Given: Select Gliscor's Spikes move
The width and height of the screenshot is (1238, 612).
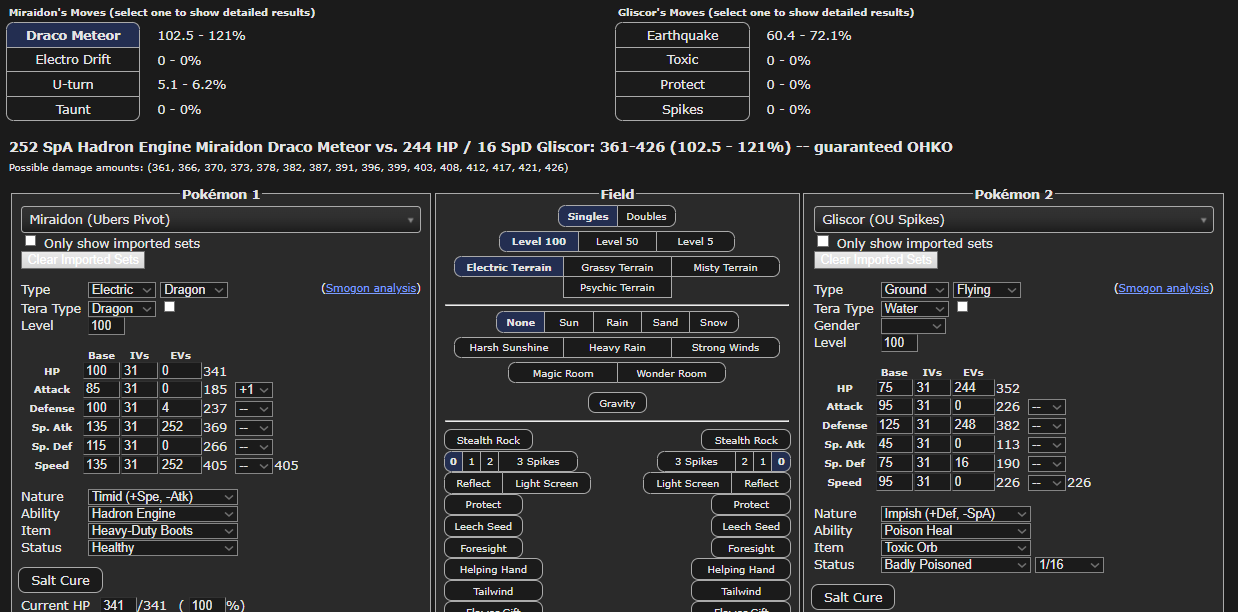Looking at the screenshot, I should (x=683, y=110).
